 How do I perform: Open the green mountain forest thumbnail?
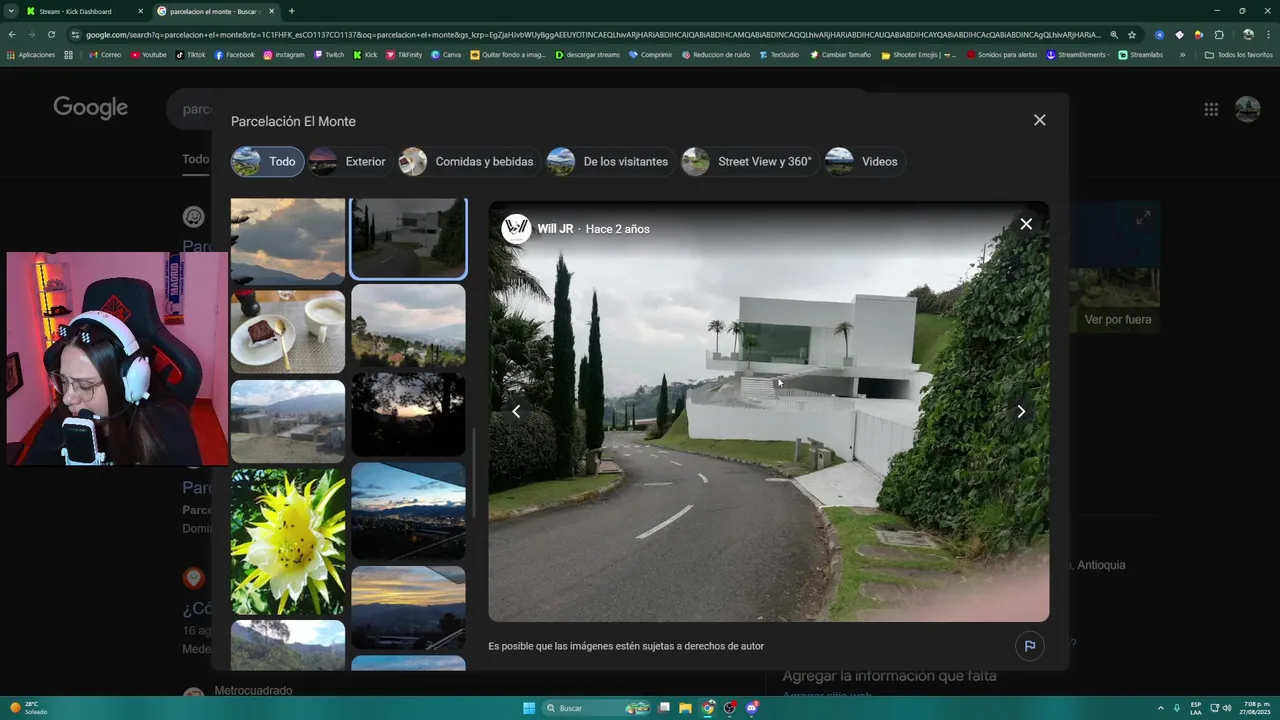tap(288, 645)
